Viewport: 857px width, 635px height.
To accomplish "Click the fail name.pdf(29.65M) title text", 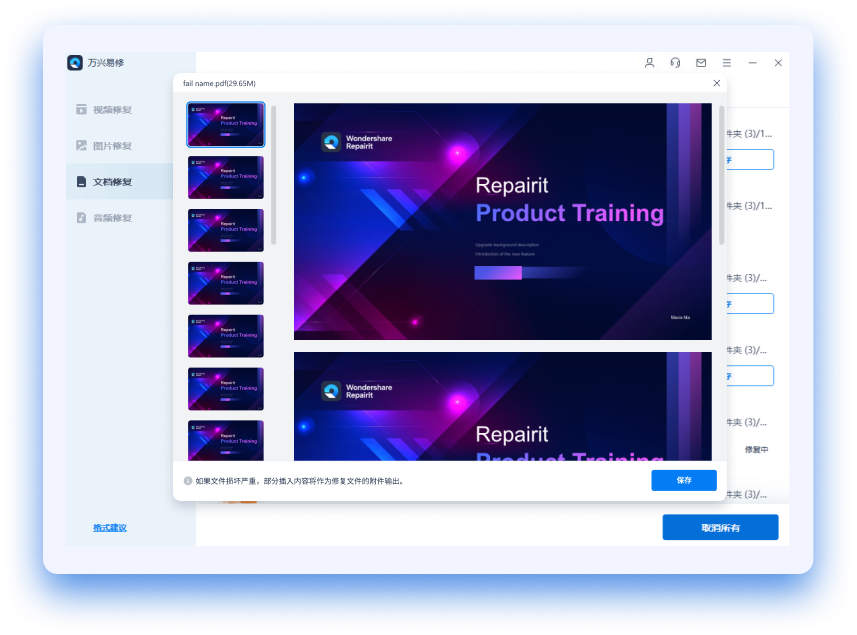I will pyautogui.click(x=219, y=83).
